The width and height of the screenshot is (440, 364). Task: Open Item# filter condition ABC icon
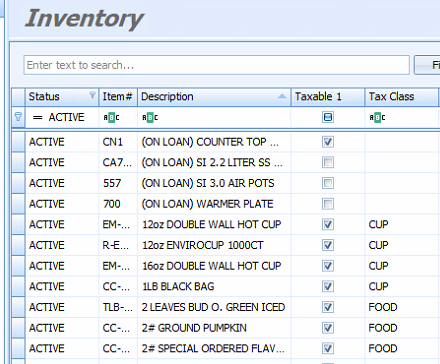[111, 117]
